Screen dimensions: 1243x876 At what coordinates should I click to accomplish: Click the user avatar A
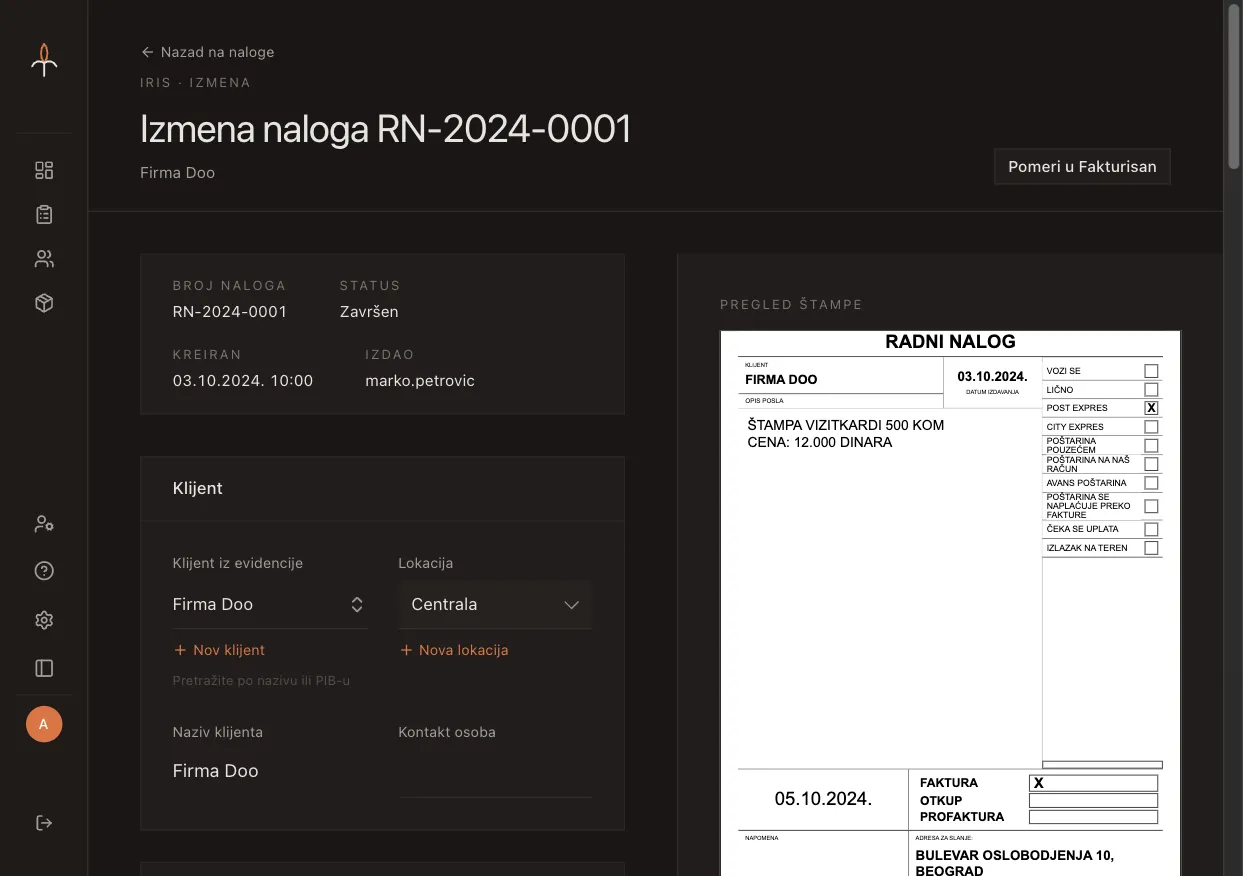[44, 724]
